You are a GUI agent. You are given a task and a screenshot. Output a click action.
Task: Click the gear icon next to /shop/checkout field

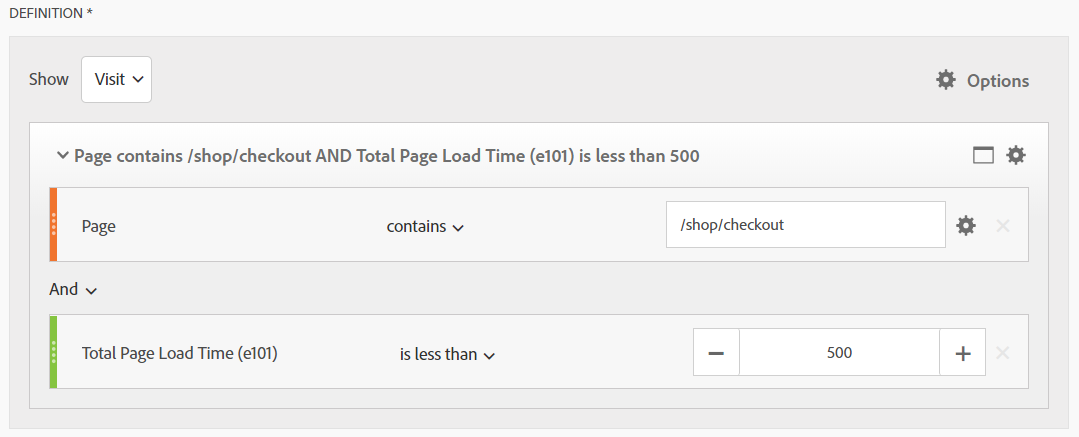click(966, 225)
